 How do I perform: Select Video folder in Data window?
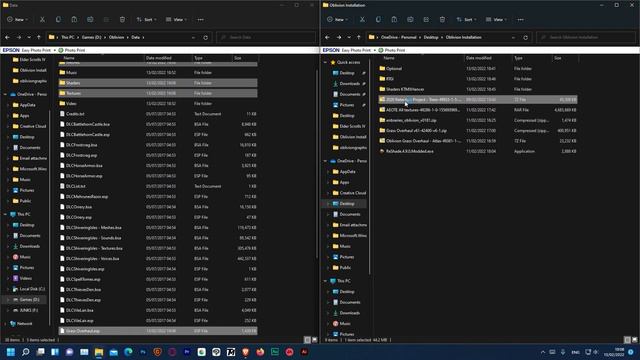(x=158, y=104)
